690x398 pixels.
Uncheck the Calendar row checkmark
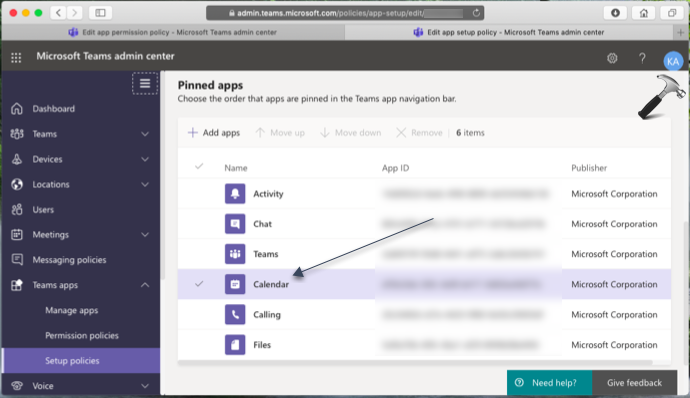coord(199,284)
